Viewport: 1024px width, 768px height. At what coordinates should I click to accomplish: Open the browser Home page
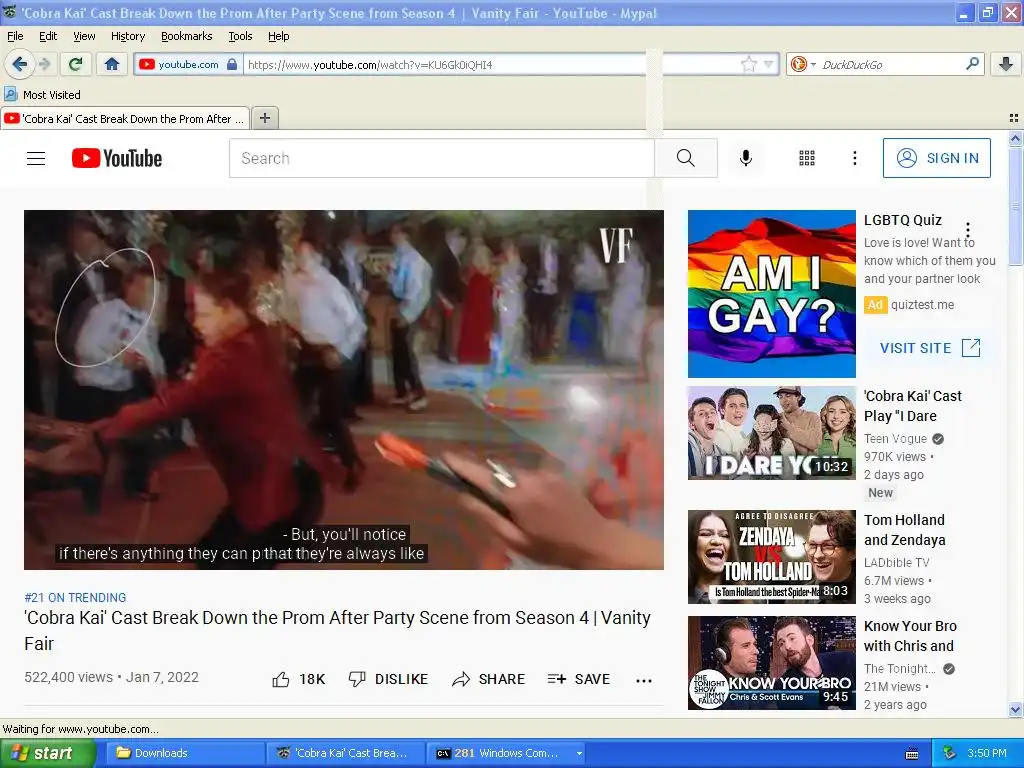click(x=112, y=64)
